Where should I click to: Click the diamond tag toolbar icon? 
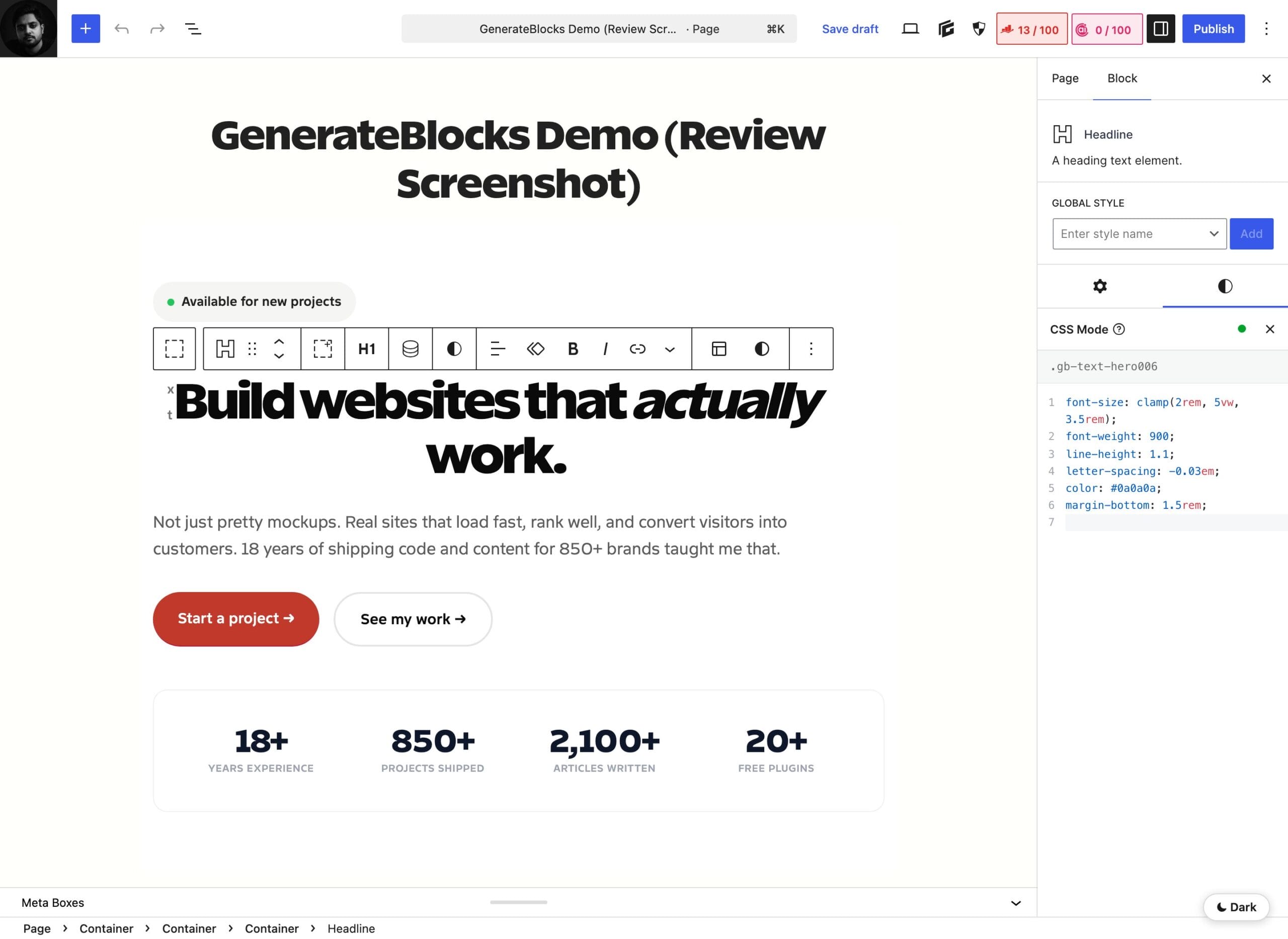535,349
